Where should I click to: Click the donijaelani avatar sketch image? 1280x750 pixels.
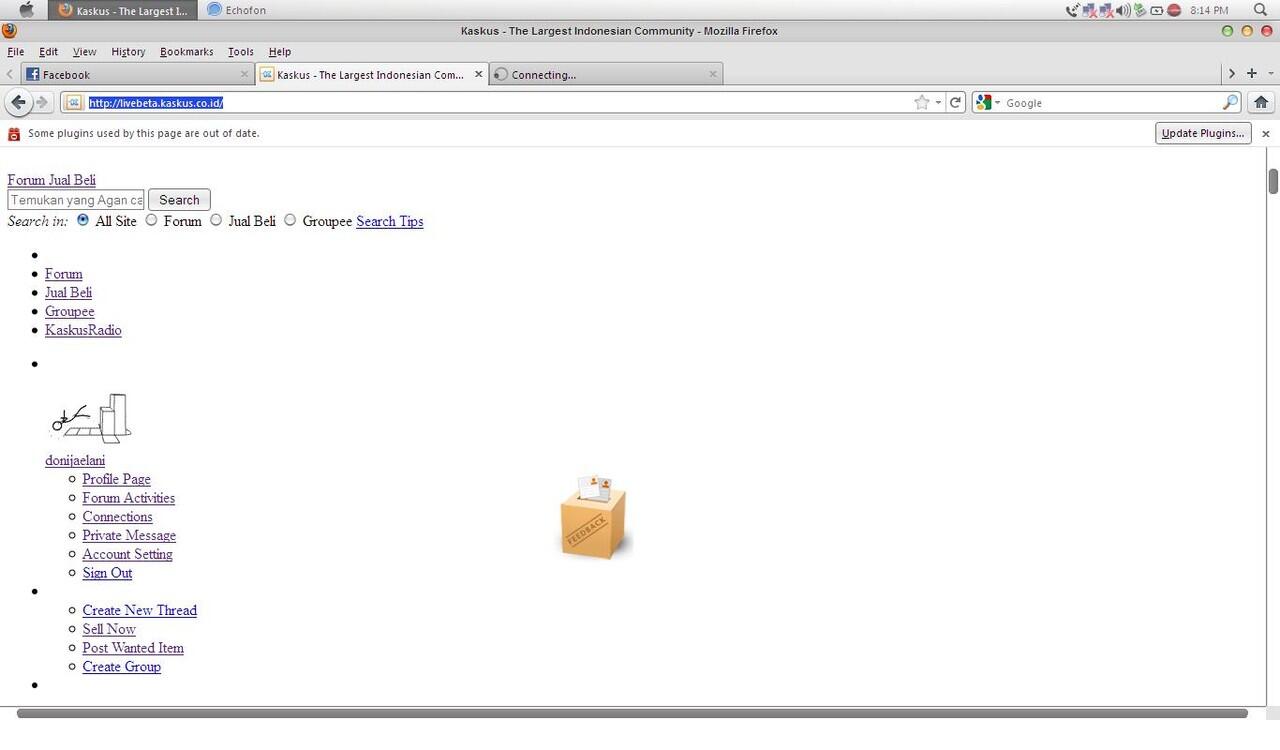point(91,418)
